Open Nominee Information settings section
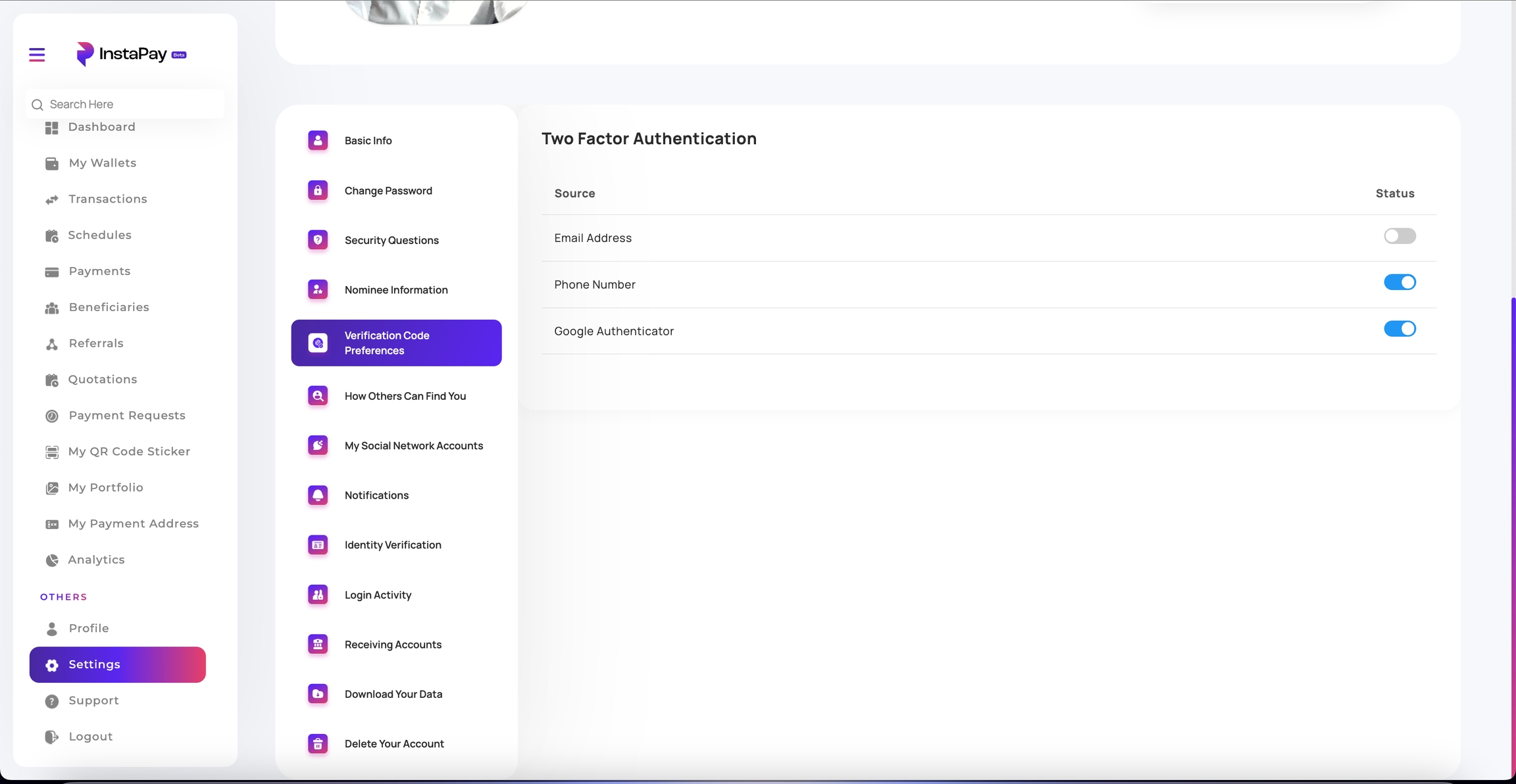The height and width of the screenshot is (784, 1516). 395,290
